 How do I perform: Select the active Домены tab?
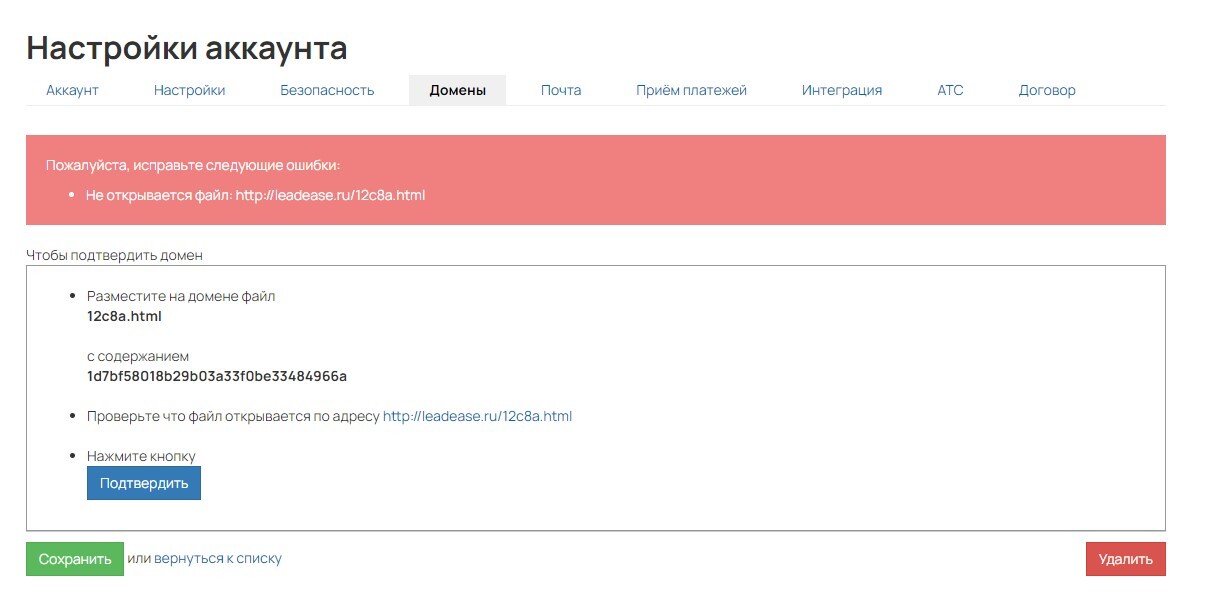(x=457, y=90)
